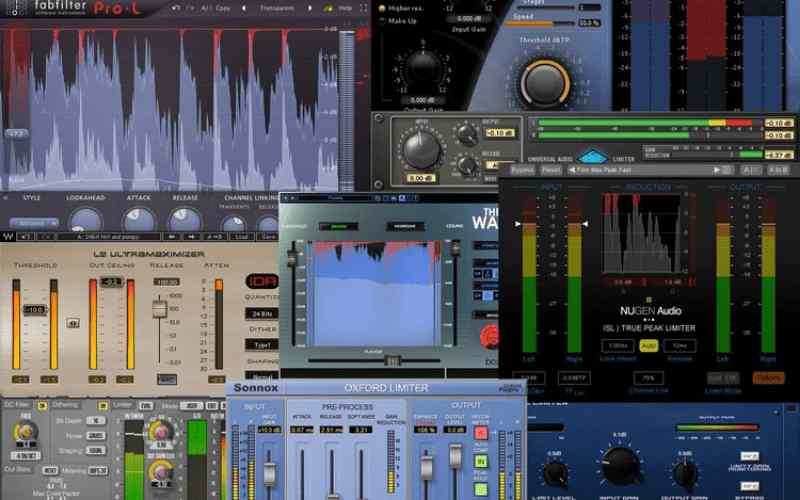800x500 pixels.
Task: Toggle the Unity Gain Monitoring button
Action: (x=749, y=456)
